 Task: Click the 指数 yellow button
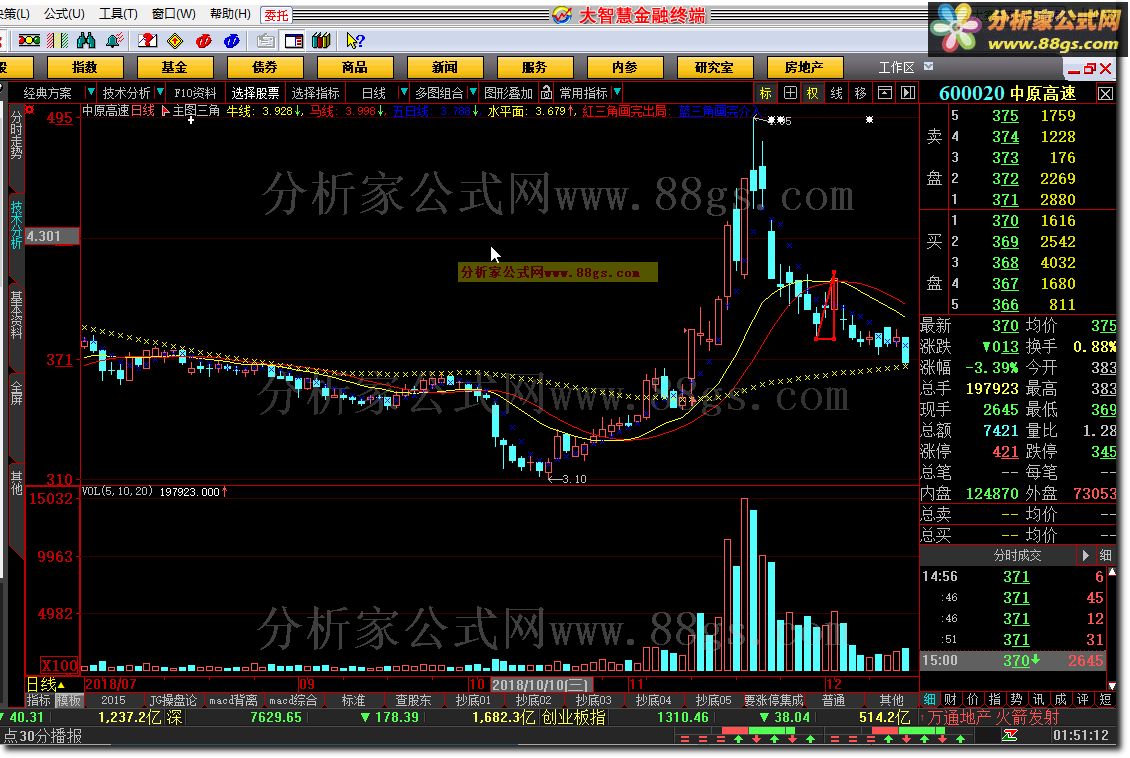(85, 67)
